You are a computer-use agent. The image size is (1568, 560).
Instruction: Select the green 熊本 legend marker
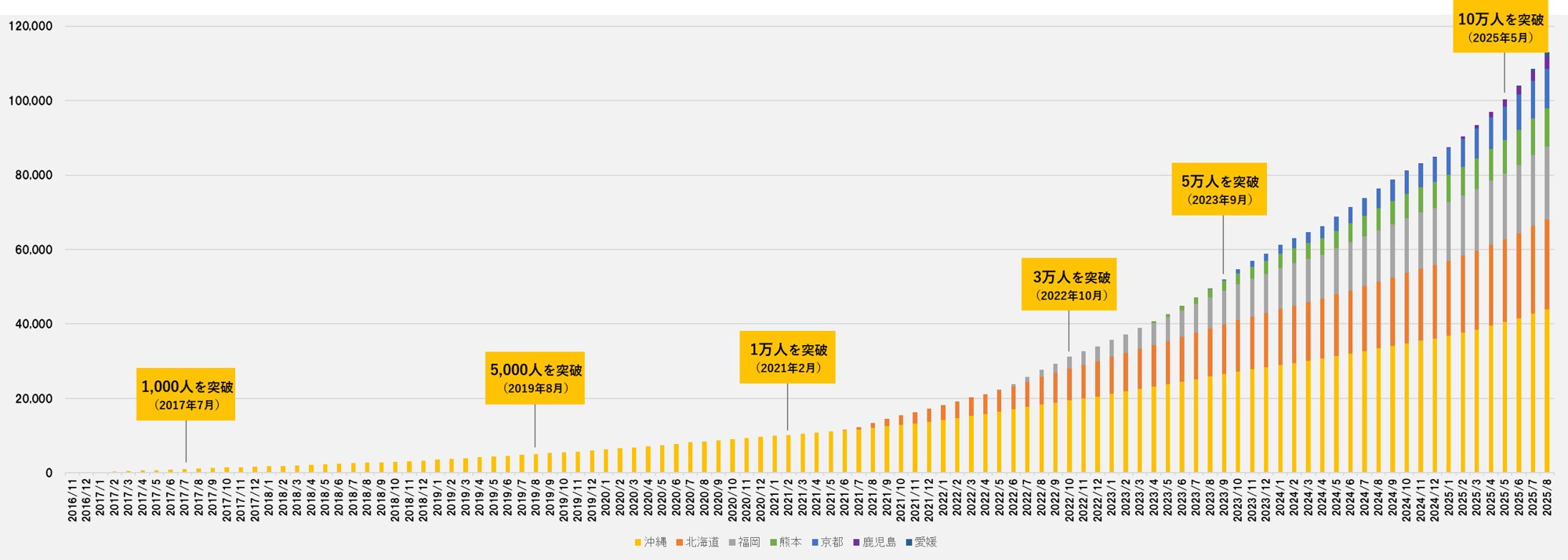pyautogui.click(x=774, y=543)
